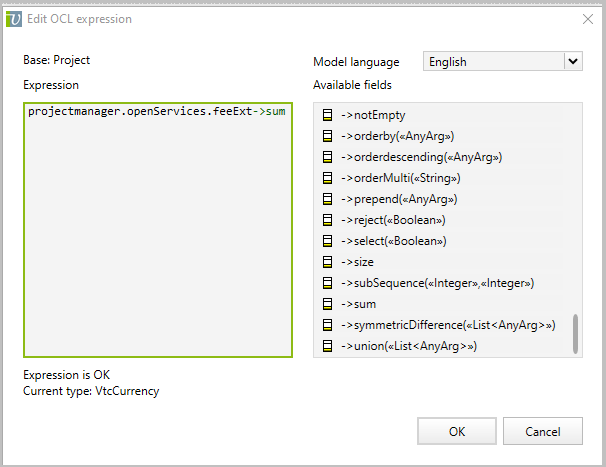Click the Available fields scrollbar thumb

[x=576, y=334]
